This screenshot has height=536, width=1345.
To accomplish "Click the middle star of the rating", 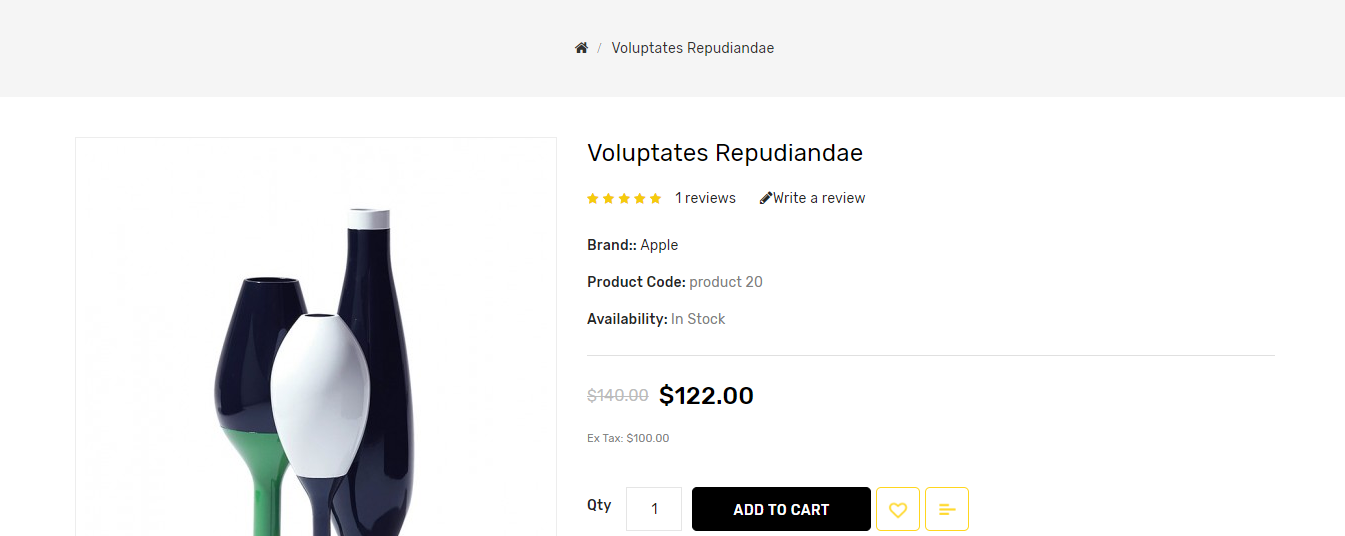I will pos(624,199).
